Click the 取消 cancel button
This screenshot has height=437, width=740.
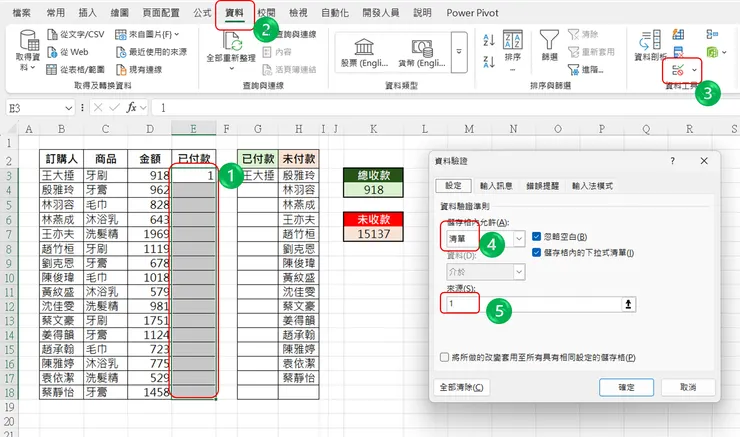point(688,387)
